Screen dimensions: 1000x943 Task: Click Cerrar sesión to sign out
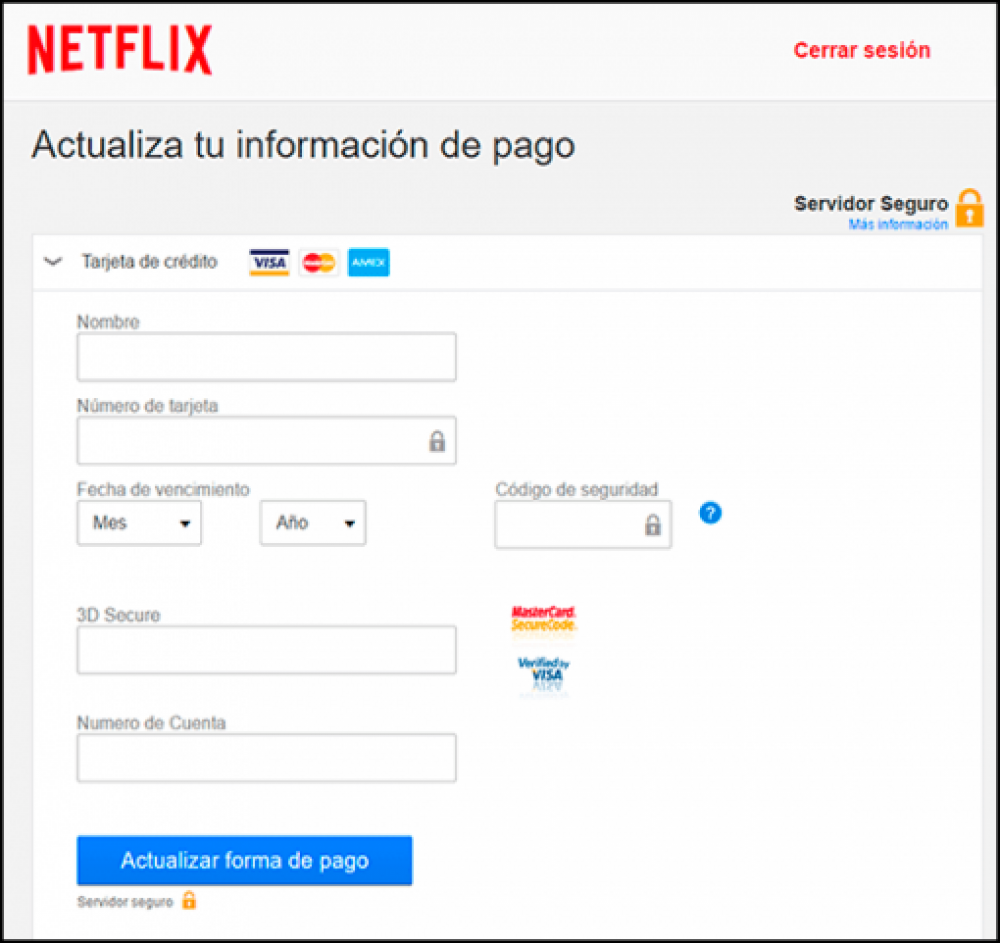click(x=861, y=50)
